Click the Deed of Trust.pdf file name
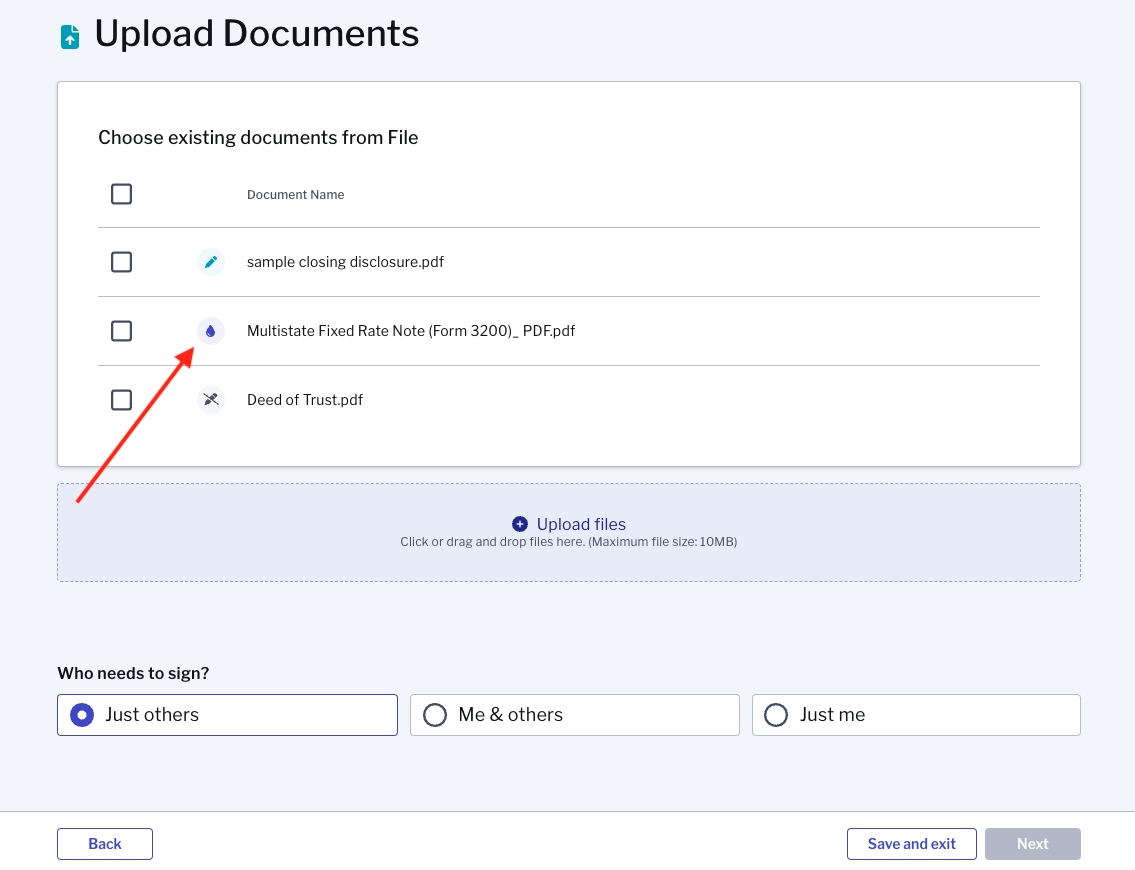This screenshot has width=1135, height=870. tap(305, 400)
